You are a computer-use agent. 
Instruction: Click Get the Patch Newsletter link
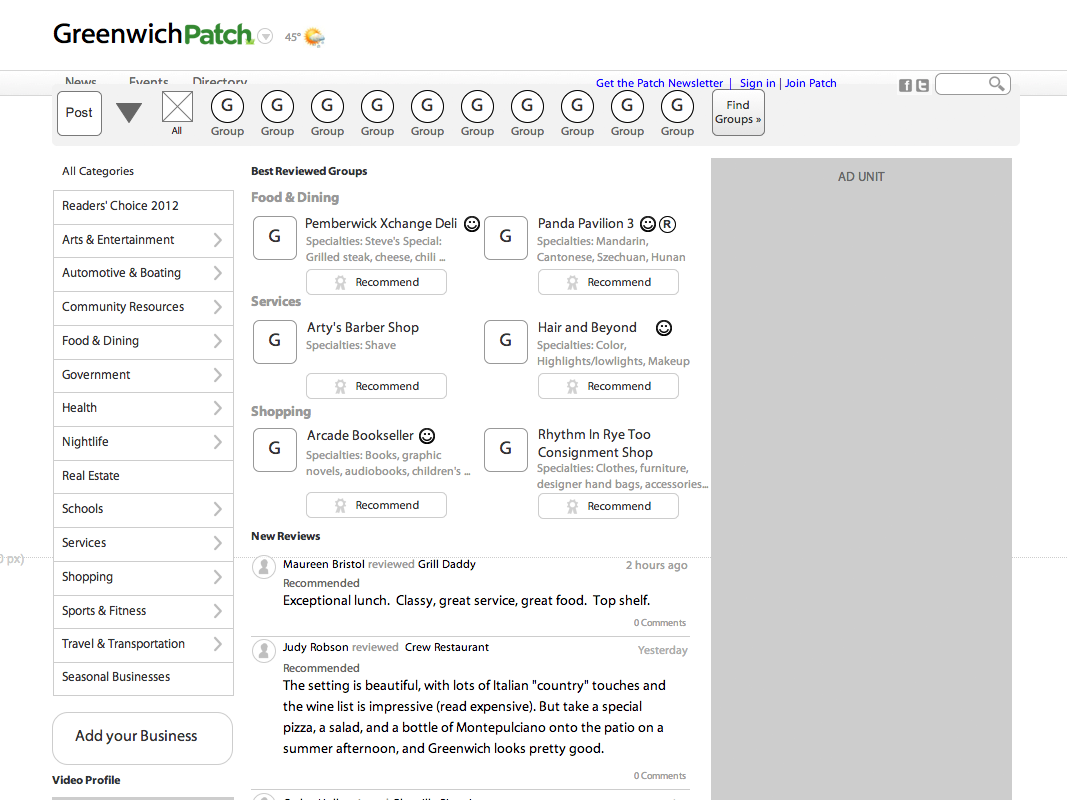(659, 83)
